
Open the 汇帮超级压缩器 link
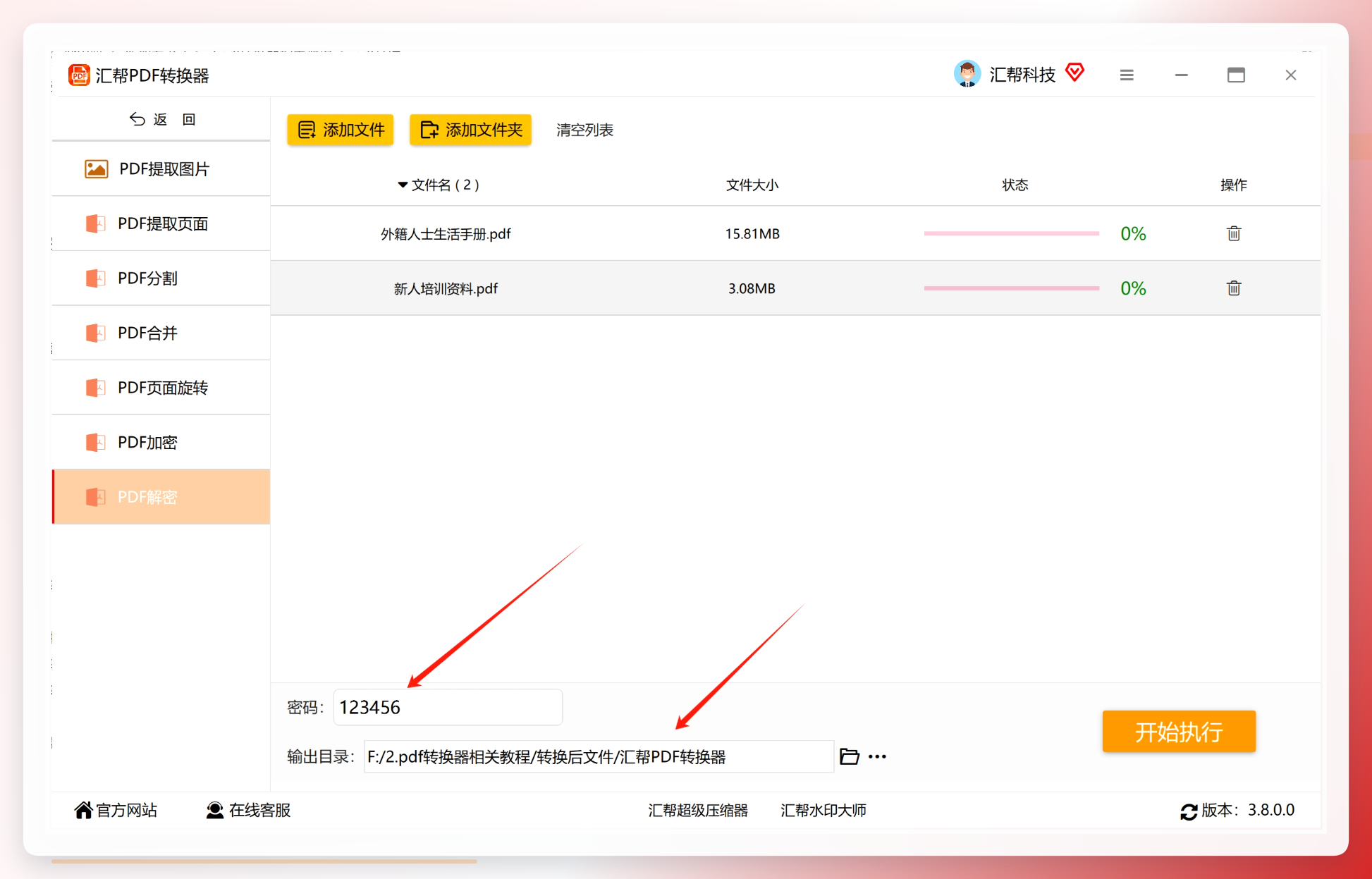point(698,811)
